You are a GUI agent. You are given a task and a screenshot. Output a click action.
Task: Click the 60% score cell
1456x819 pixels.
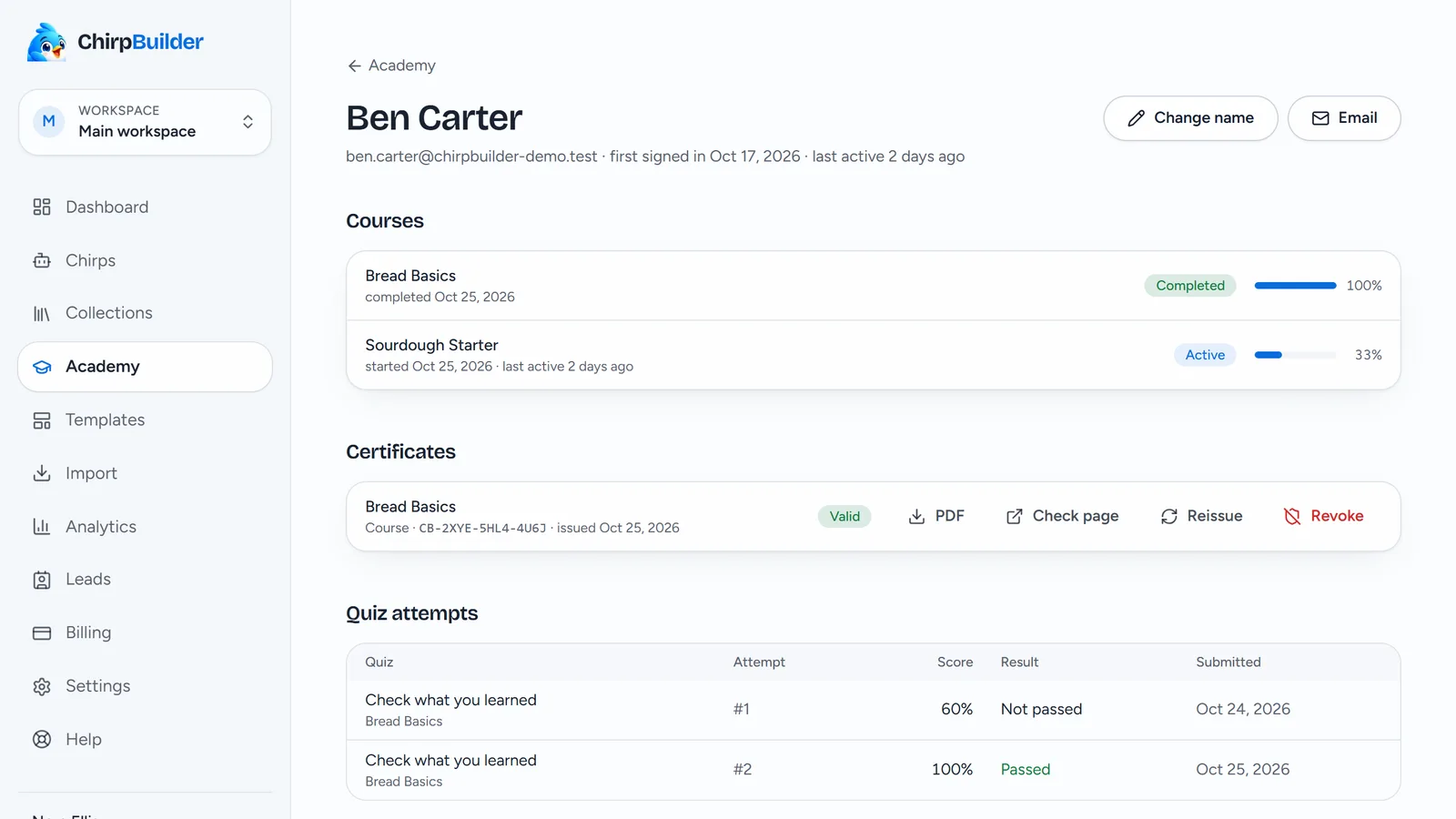[956, 709]
